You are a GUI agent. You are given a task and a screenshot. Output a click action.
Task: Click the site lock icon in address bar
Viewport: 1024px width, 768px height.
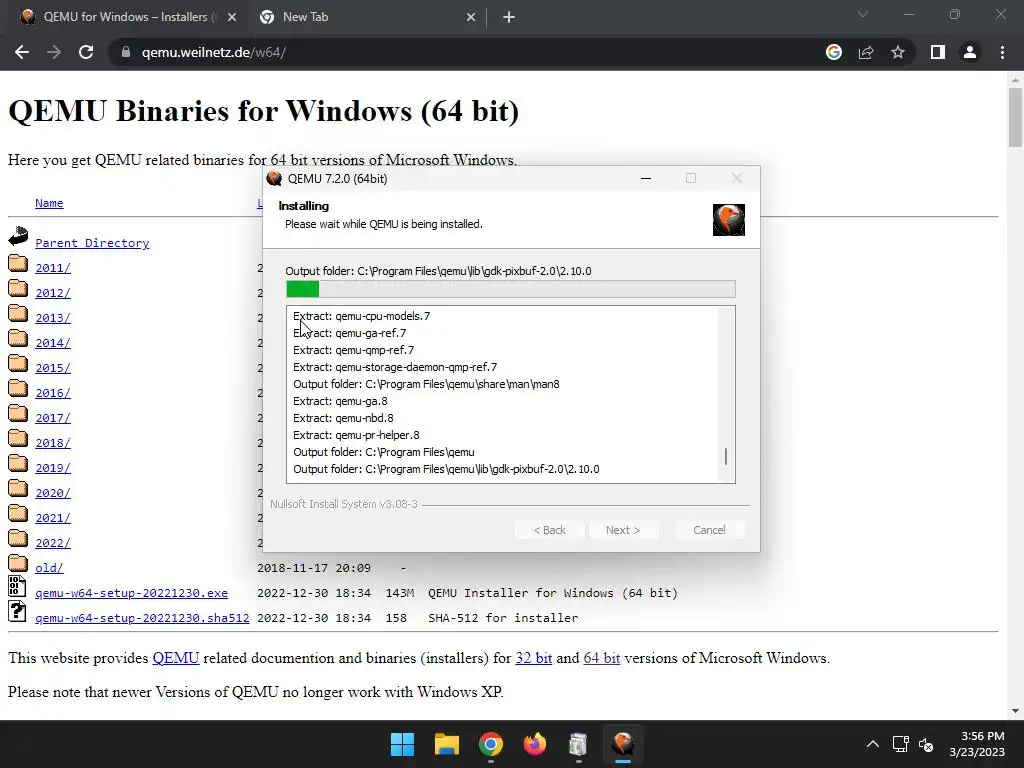click(125, 52)
